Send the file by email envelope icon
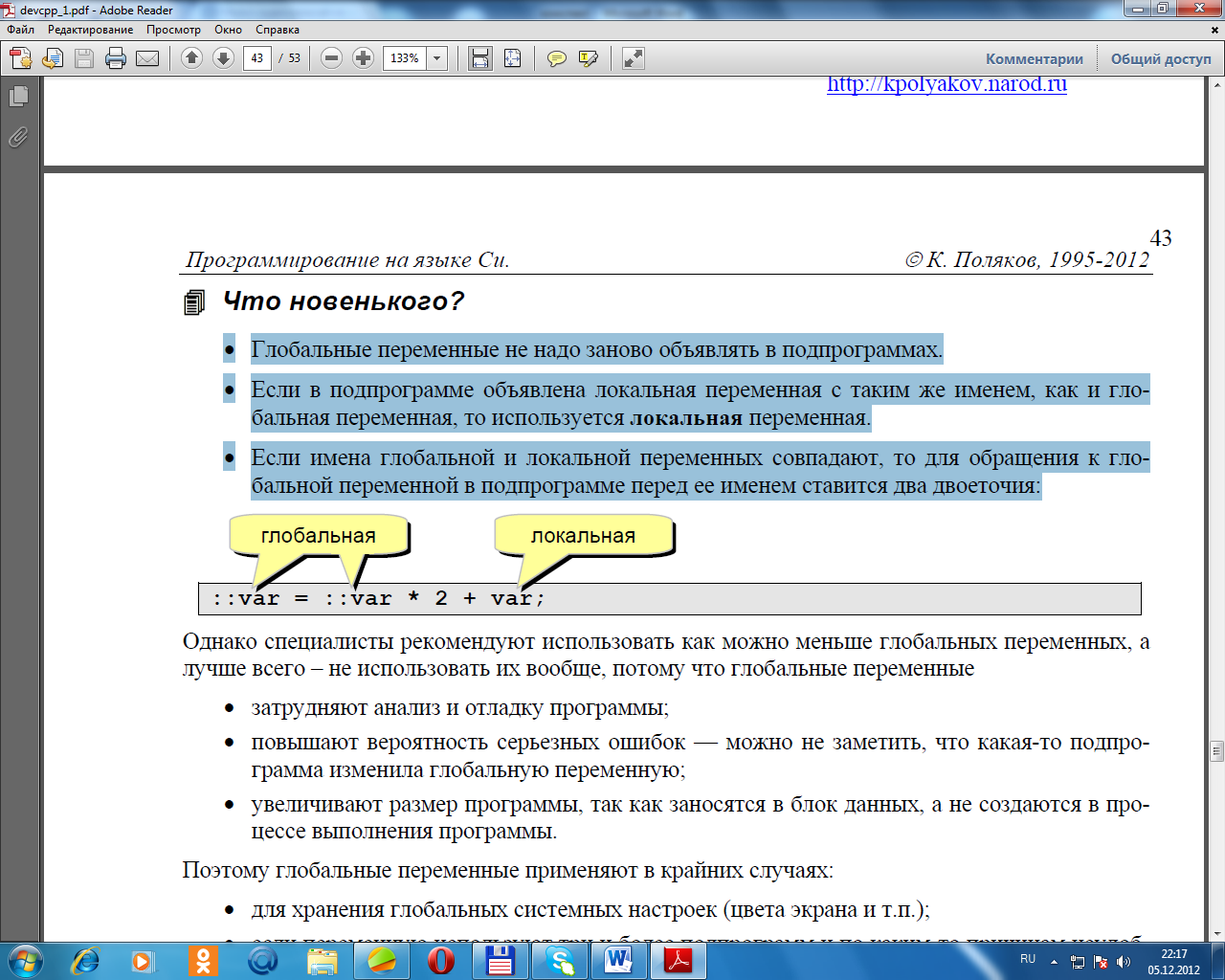 coord(147,58)
